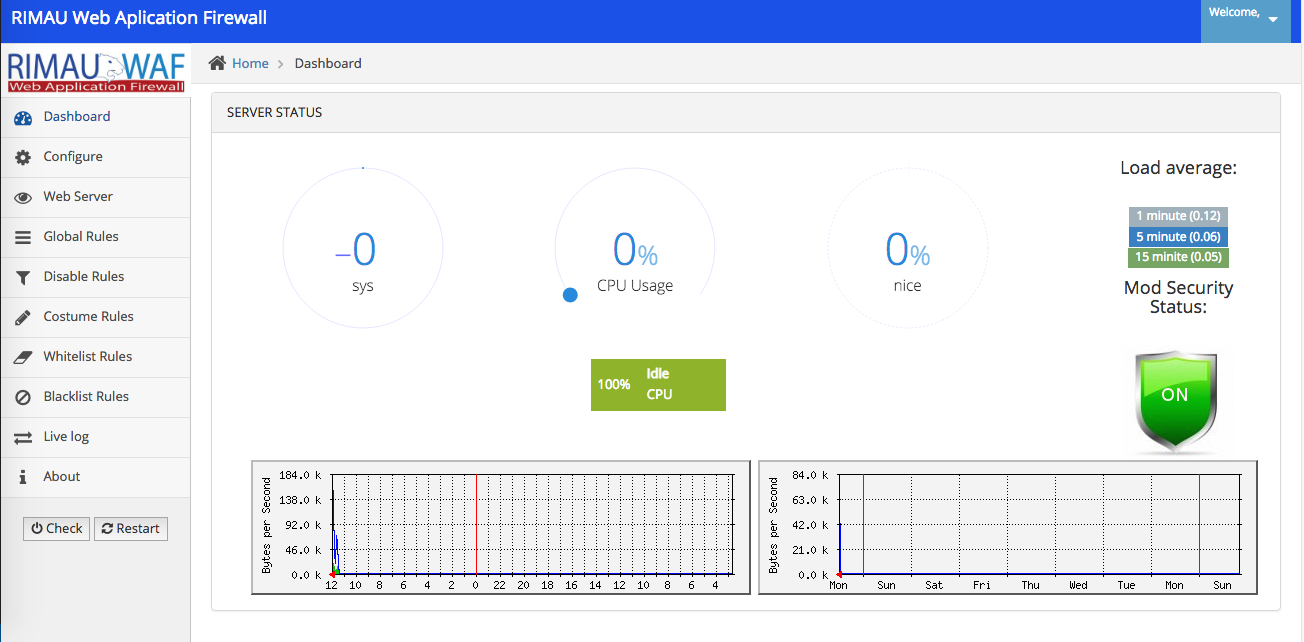Screen dimensions: 1304x642
Task: Click the Load average: heading
Action: (1178, 168)
